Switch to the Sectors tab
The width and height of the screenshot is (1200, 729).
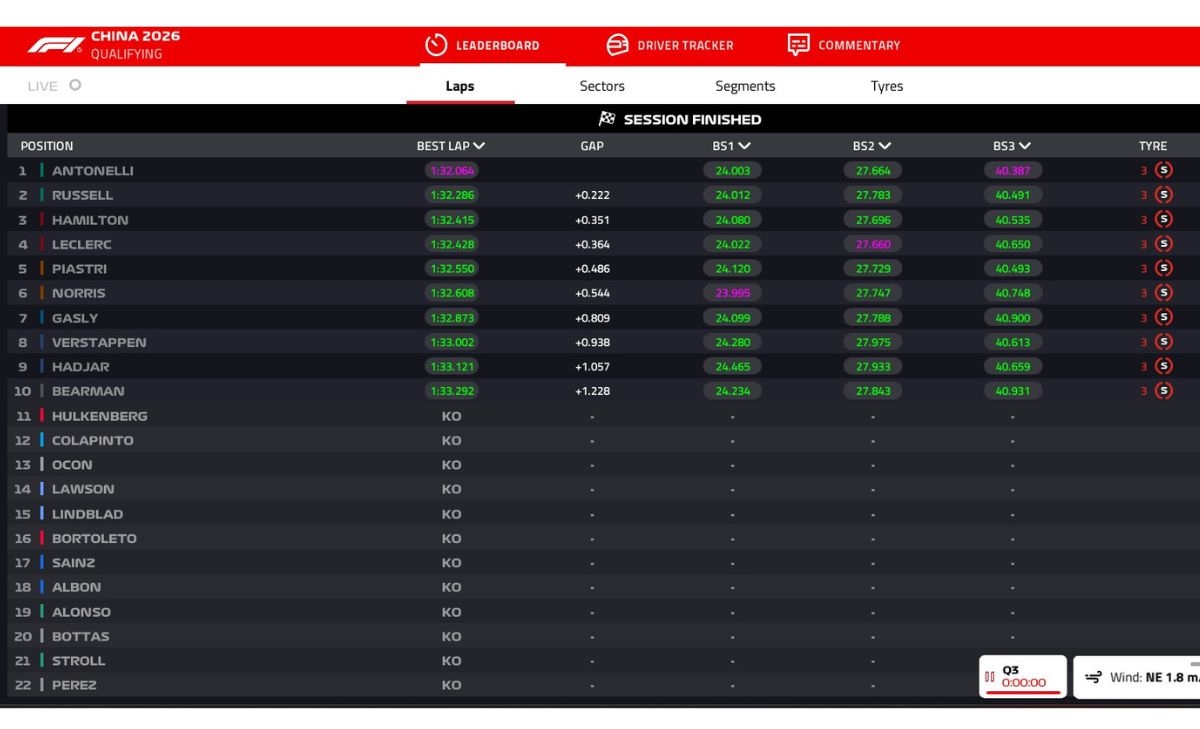[x=601, y=86]
